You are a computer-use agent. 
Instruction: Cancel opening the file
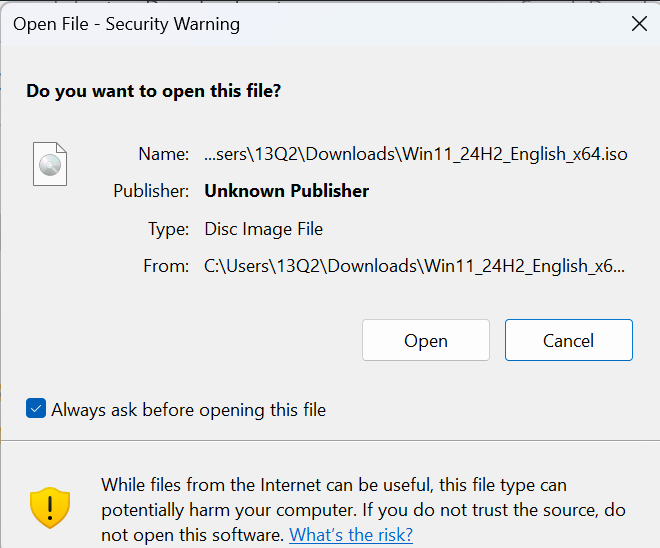568,340
